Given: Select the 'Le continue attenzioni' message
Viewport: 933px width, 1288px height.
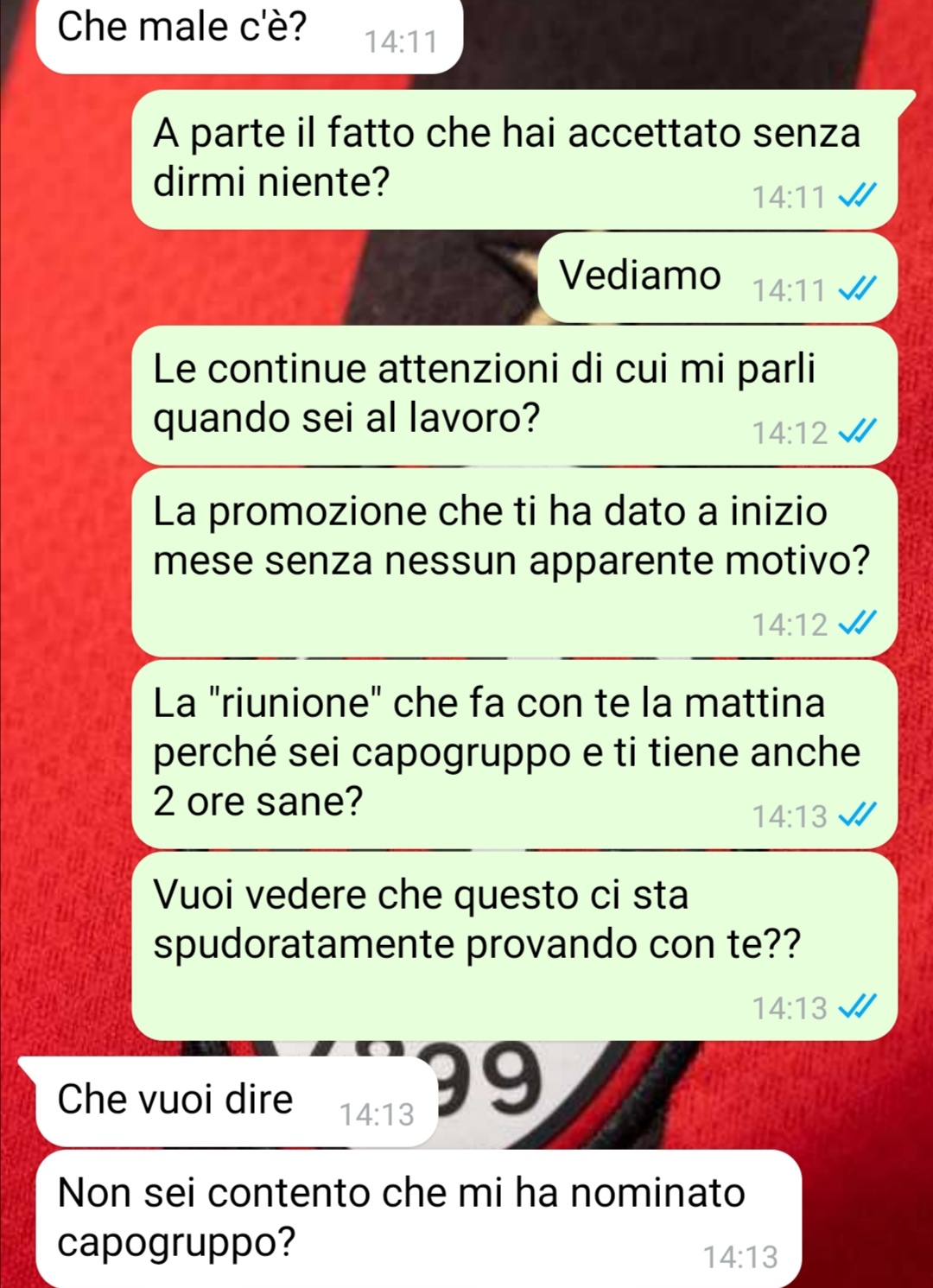Looking at the screenshot, I should 515,396.
